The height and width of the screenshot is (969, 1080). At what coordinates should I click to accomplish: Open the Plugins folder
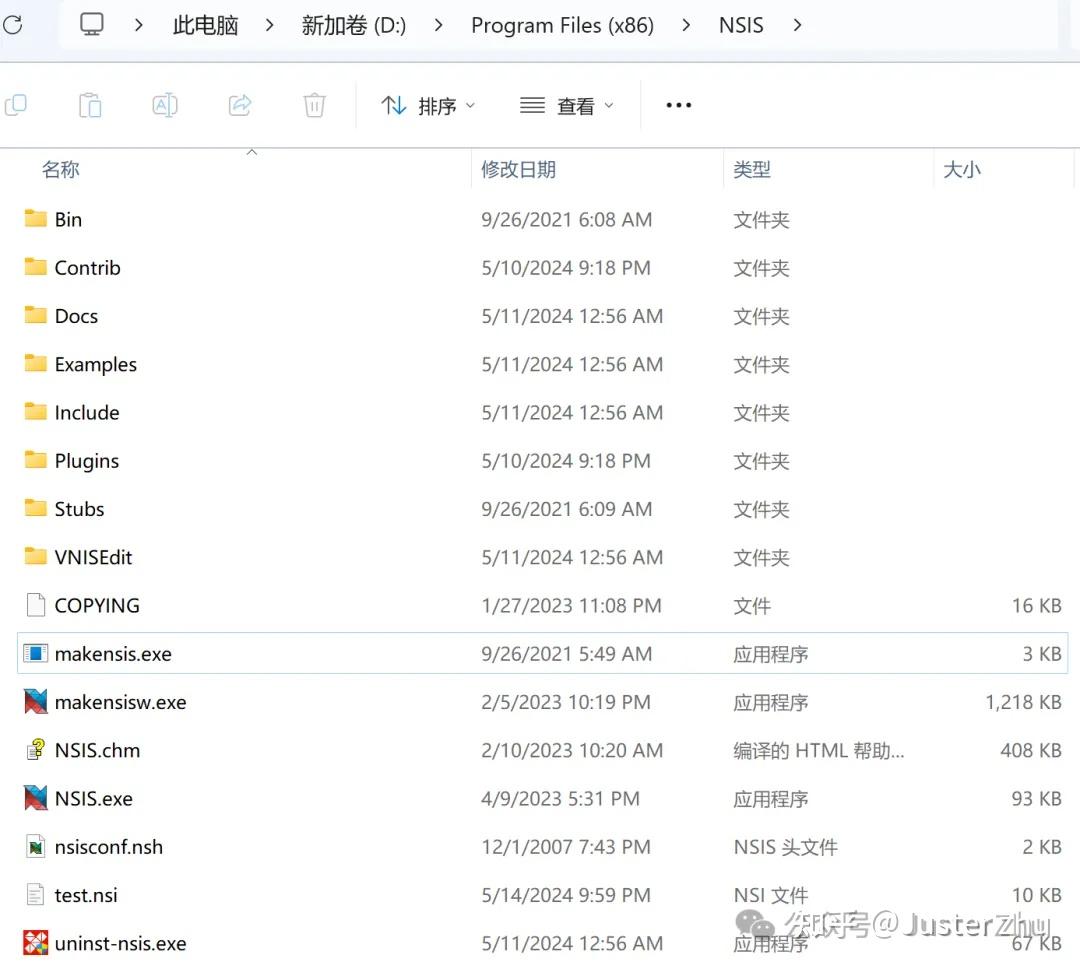84,461
